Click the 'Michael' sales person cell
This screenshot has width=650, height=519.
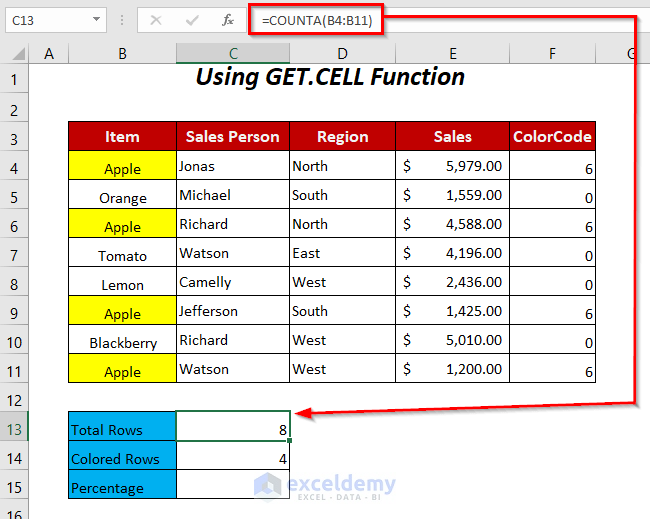click(x=233, y=194)
